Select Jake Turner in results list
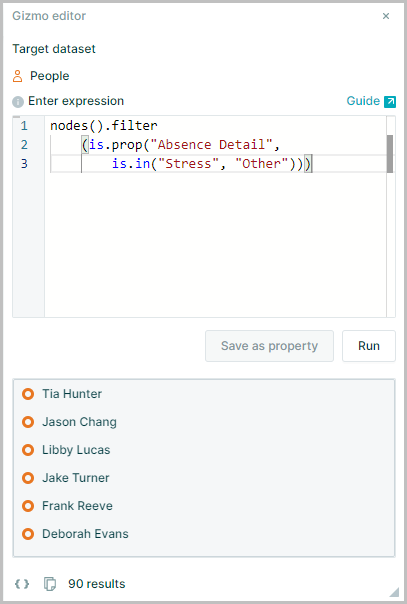The image size is (407, 604). 76,478
